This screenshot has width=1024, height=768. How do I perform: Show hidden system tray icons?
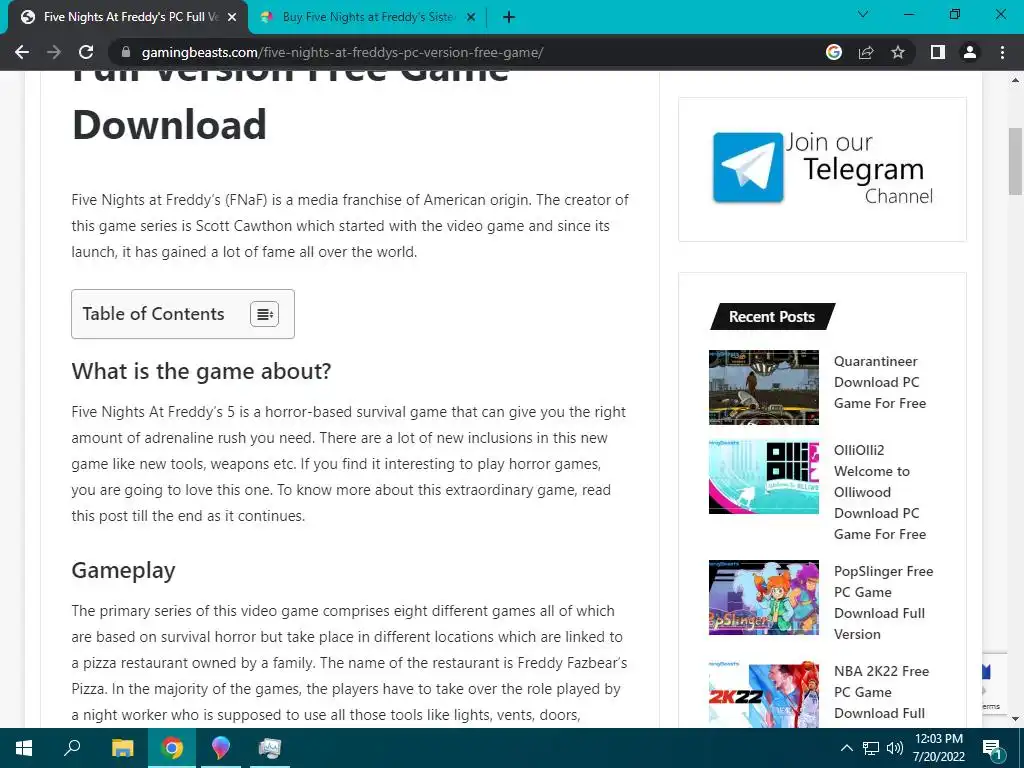pos(846,748)
